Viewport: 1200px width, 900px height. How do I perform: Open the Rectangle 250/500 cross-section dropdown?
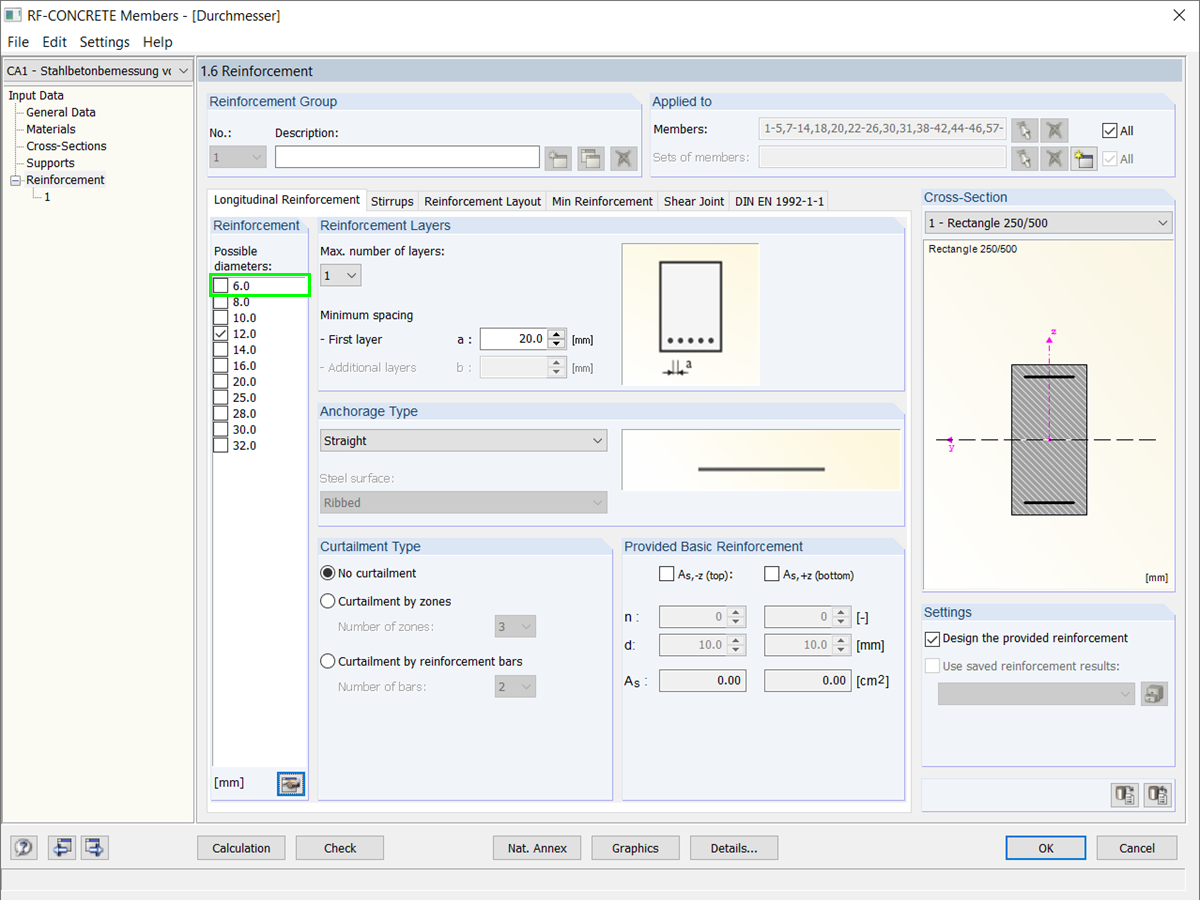pos(1048,223)
